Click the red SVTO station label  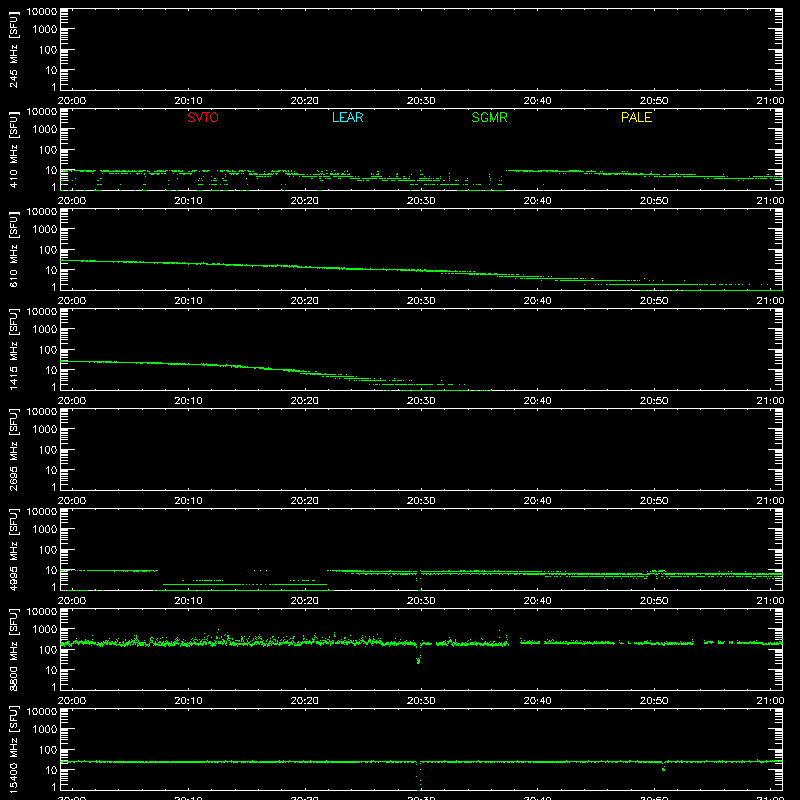(203, 117)
